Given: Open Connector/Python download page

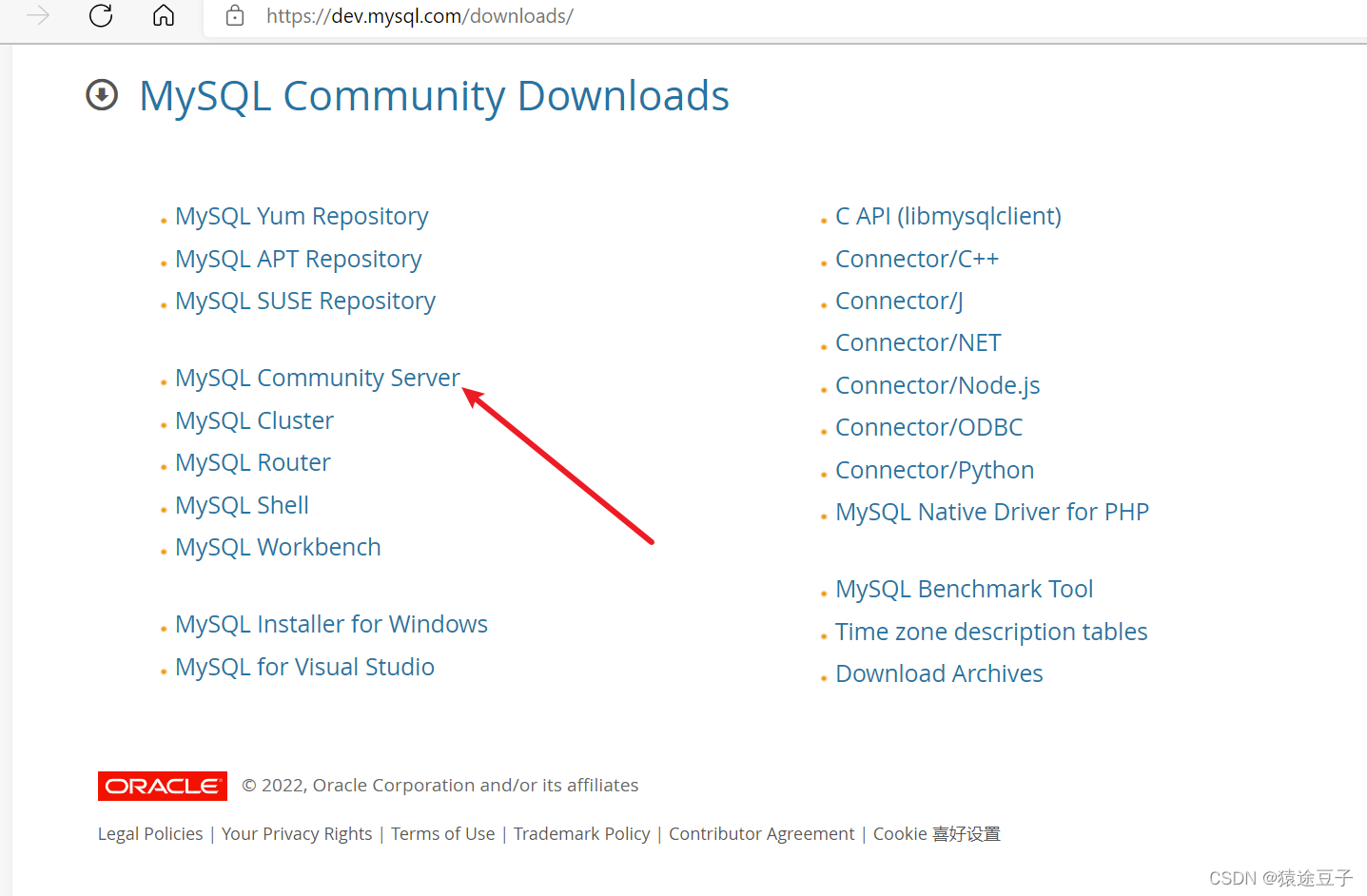Looking at the screenshot, I should [x=935, y=471].
